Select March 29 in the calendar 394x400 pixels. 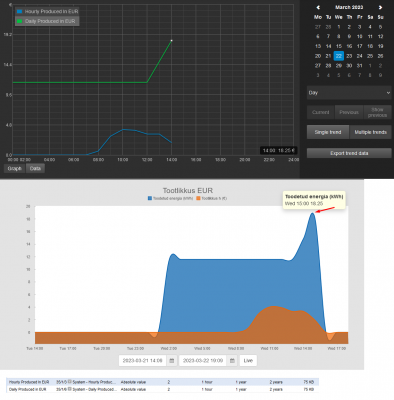click(339, 65)
